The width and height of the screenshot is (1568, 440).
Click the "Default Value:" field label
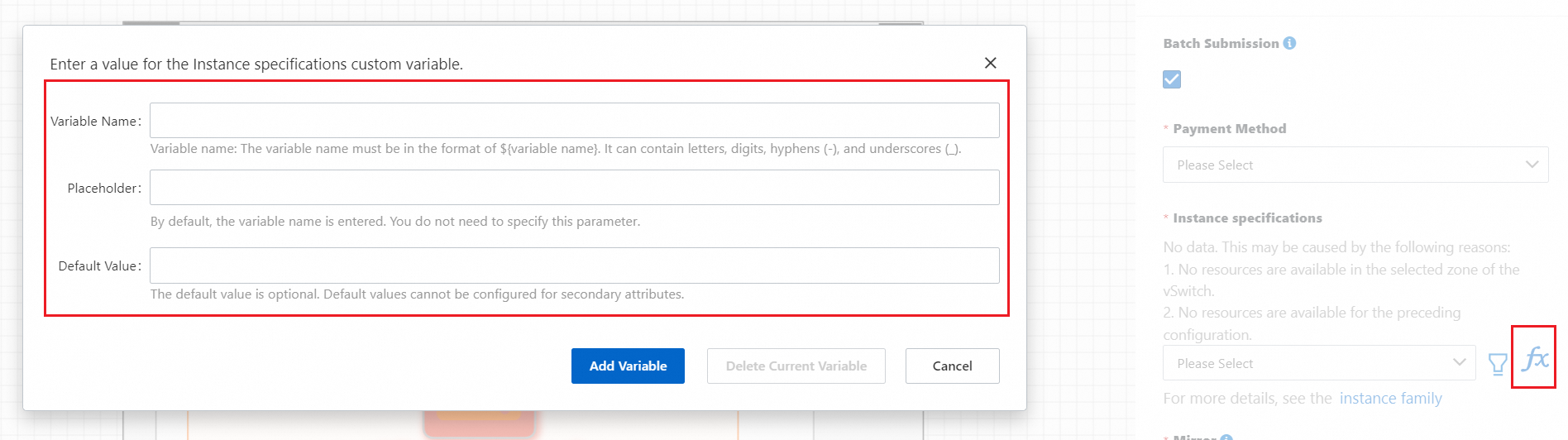click(x=99, y=266)
